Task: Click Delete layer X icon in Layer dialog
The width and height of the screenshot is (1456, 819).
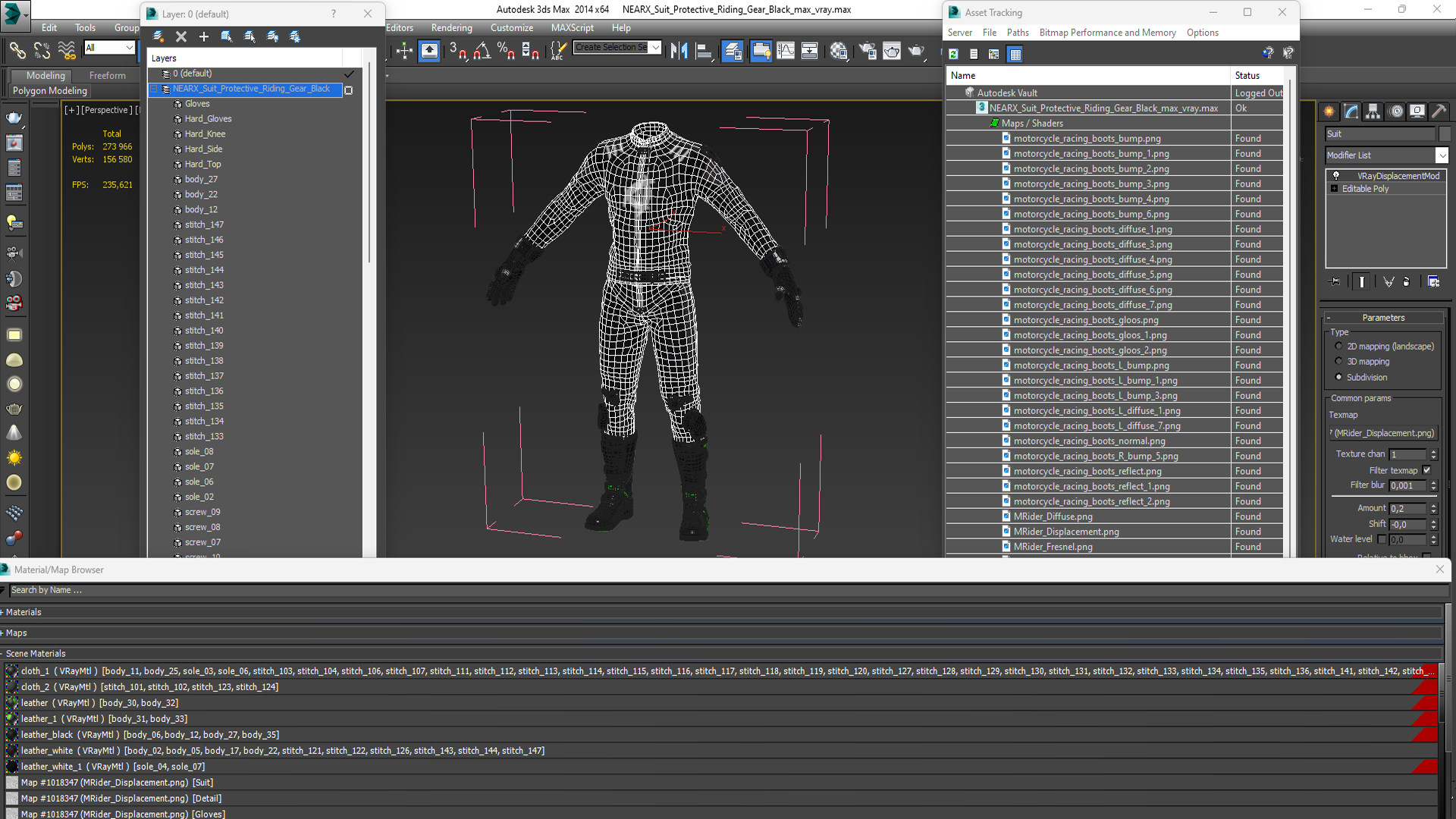Action: pos(181,36)
